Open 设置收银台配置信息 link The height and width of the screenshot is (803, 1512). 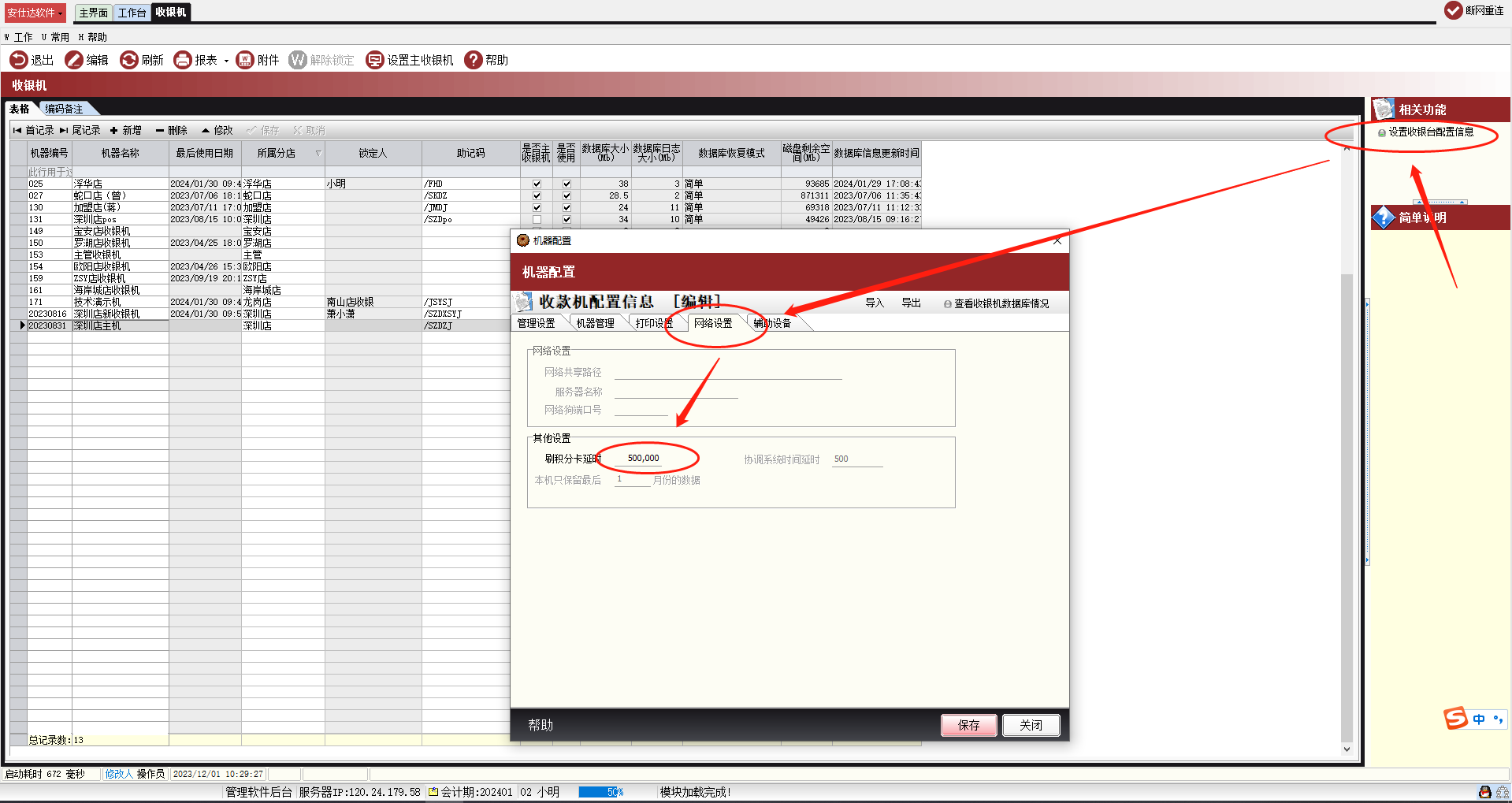1426,132
